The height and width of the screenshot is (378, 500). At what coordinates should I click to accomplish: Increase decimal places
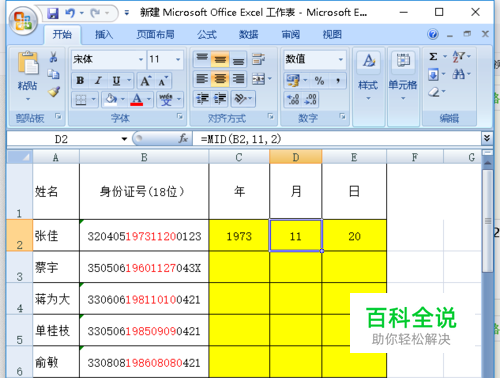click(293, 99)
